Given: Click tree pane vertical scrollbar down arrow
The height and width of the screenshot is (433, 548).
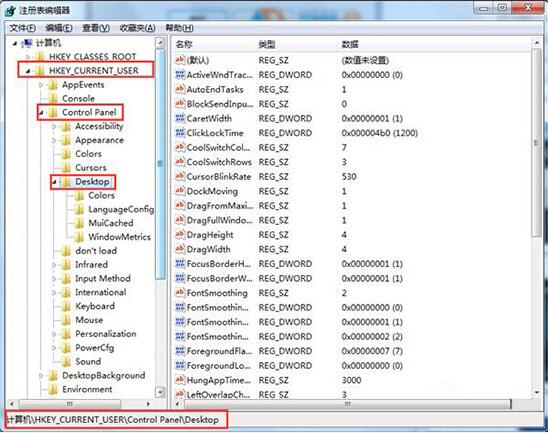Looking at the screenshot, I should pyautogui.click(x=160, y=391).
